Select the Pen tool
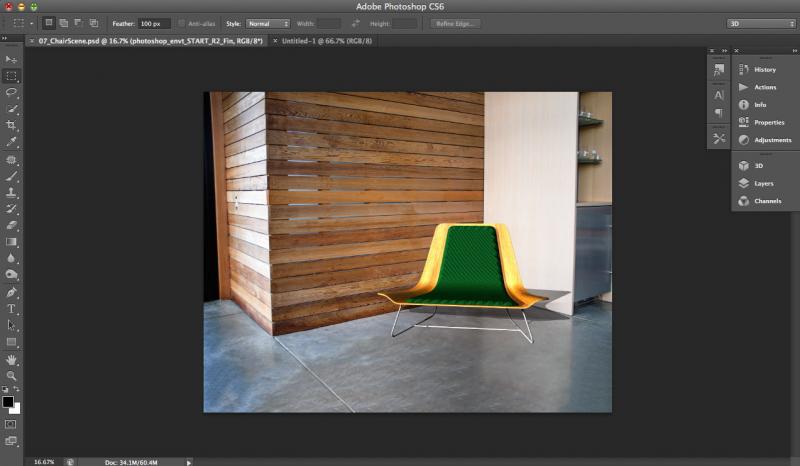Screen dimensions: 800x466 (x=12, y=292)
